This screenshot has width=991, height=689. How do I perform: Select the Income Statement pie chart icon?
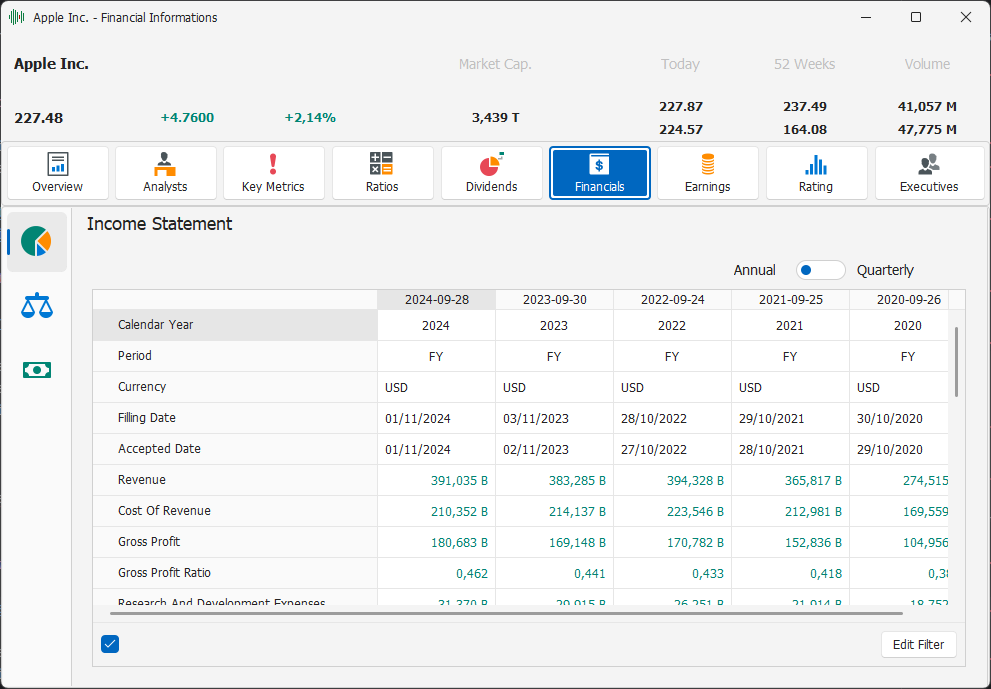[x=36, y=241]
